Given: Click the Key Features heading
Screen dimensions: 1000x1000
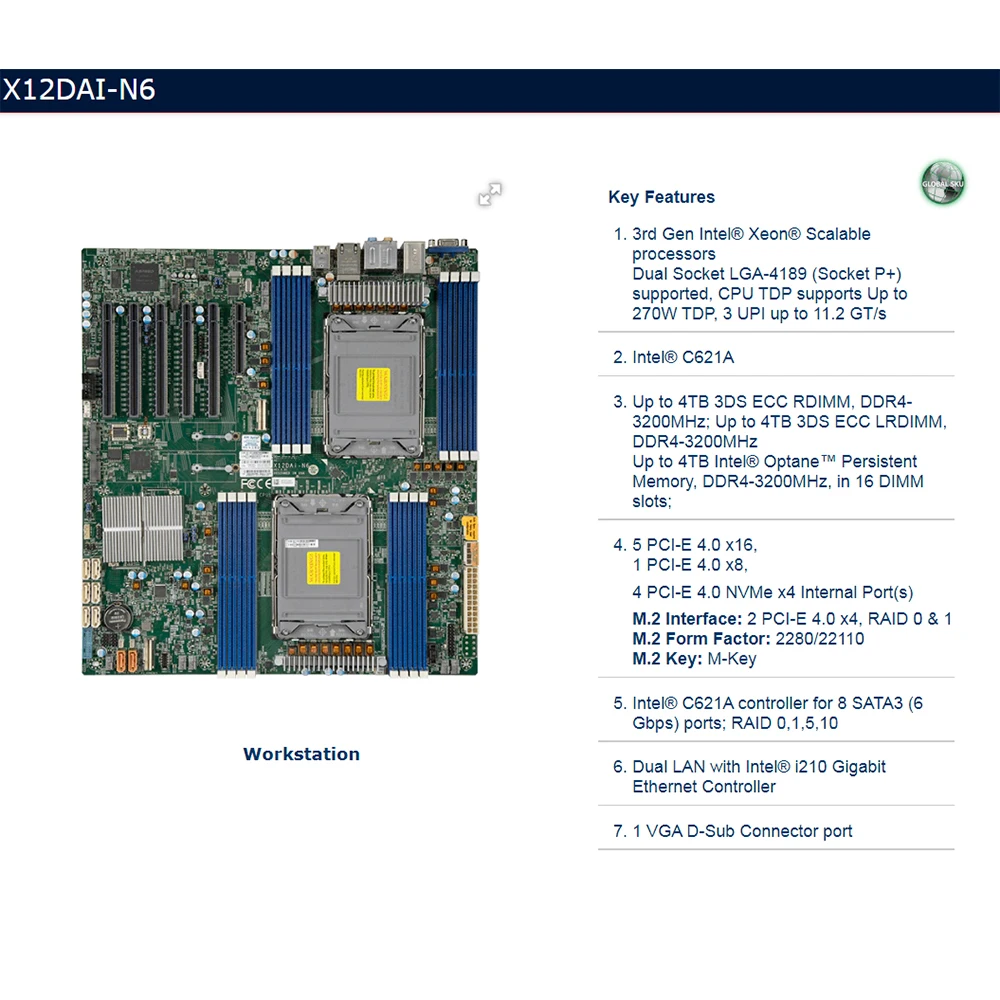Looking at the screenshot, I should click(661, 197).
